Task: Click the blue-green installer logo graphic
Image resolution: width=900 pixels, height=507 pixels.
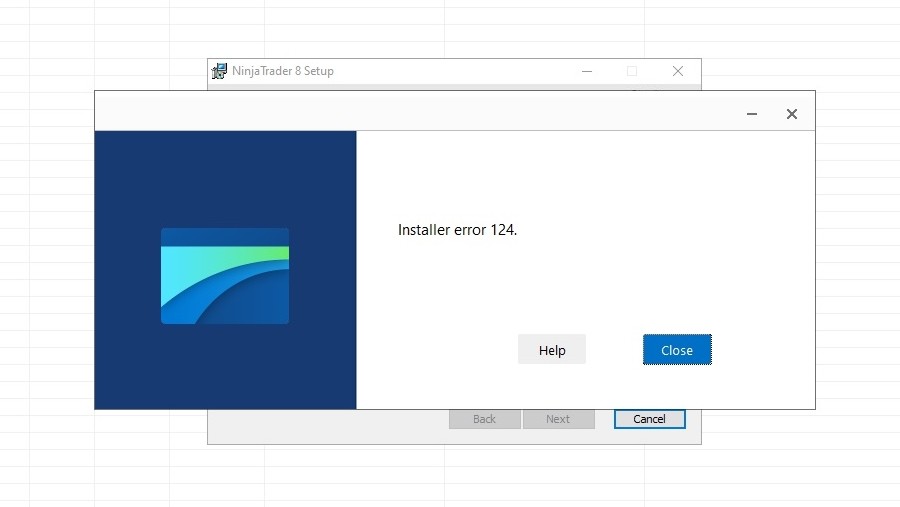Action: tap(225, 276)
